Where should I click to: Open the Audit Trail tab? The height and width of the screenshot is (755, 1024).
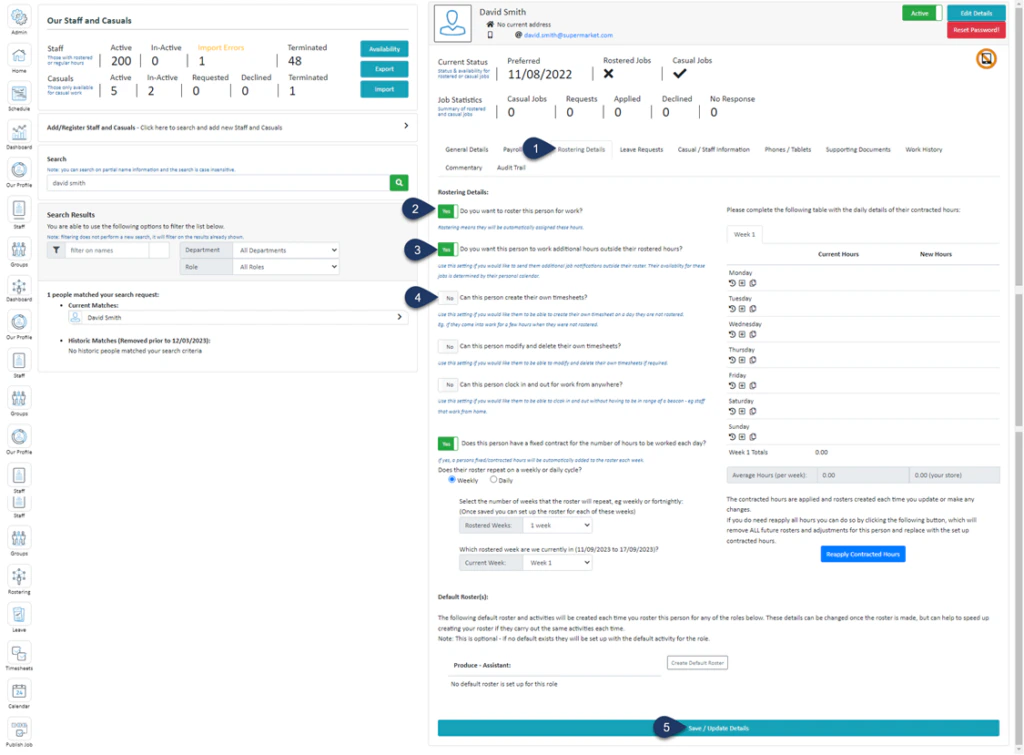[x=511, y=168]
